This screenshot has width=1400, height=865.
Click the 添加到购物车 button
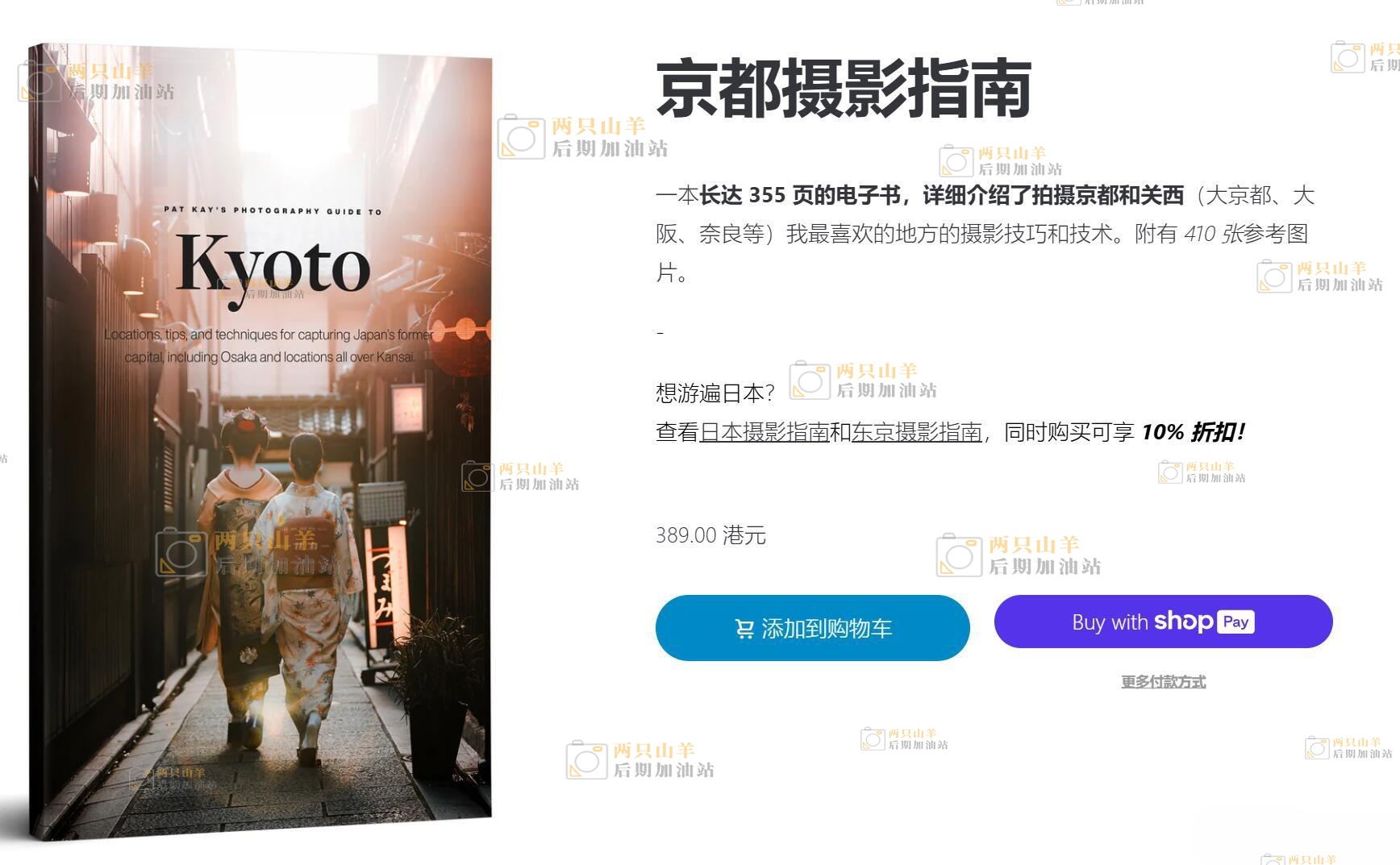coord(812,628)
